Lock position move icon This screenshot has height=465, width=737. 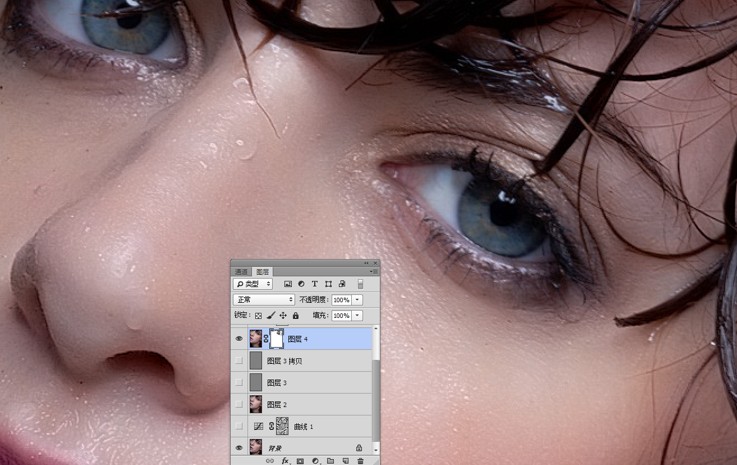tap(283, 315)
